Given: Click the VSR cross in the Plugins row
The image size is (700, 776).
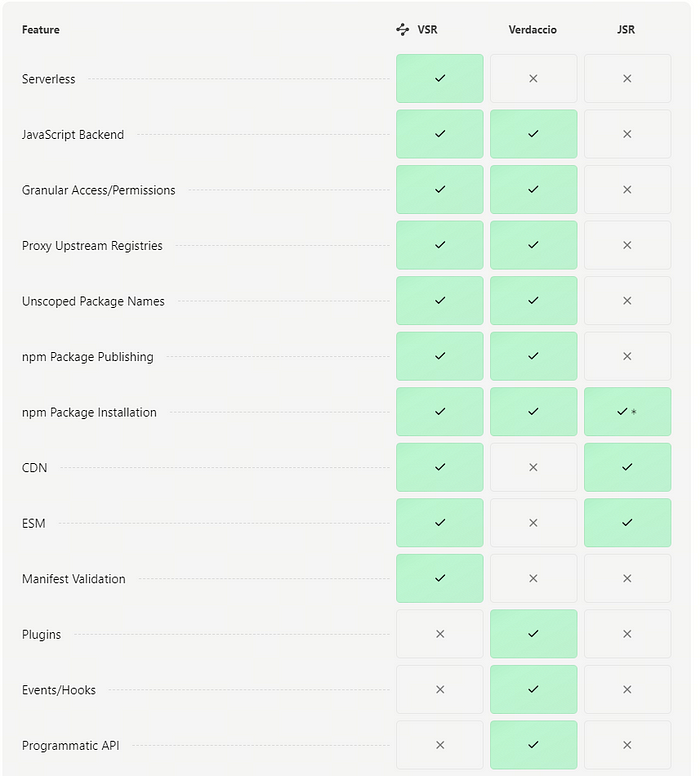Looking at the screenshot, I should point(440,634).
